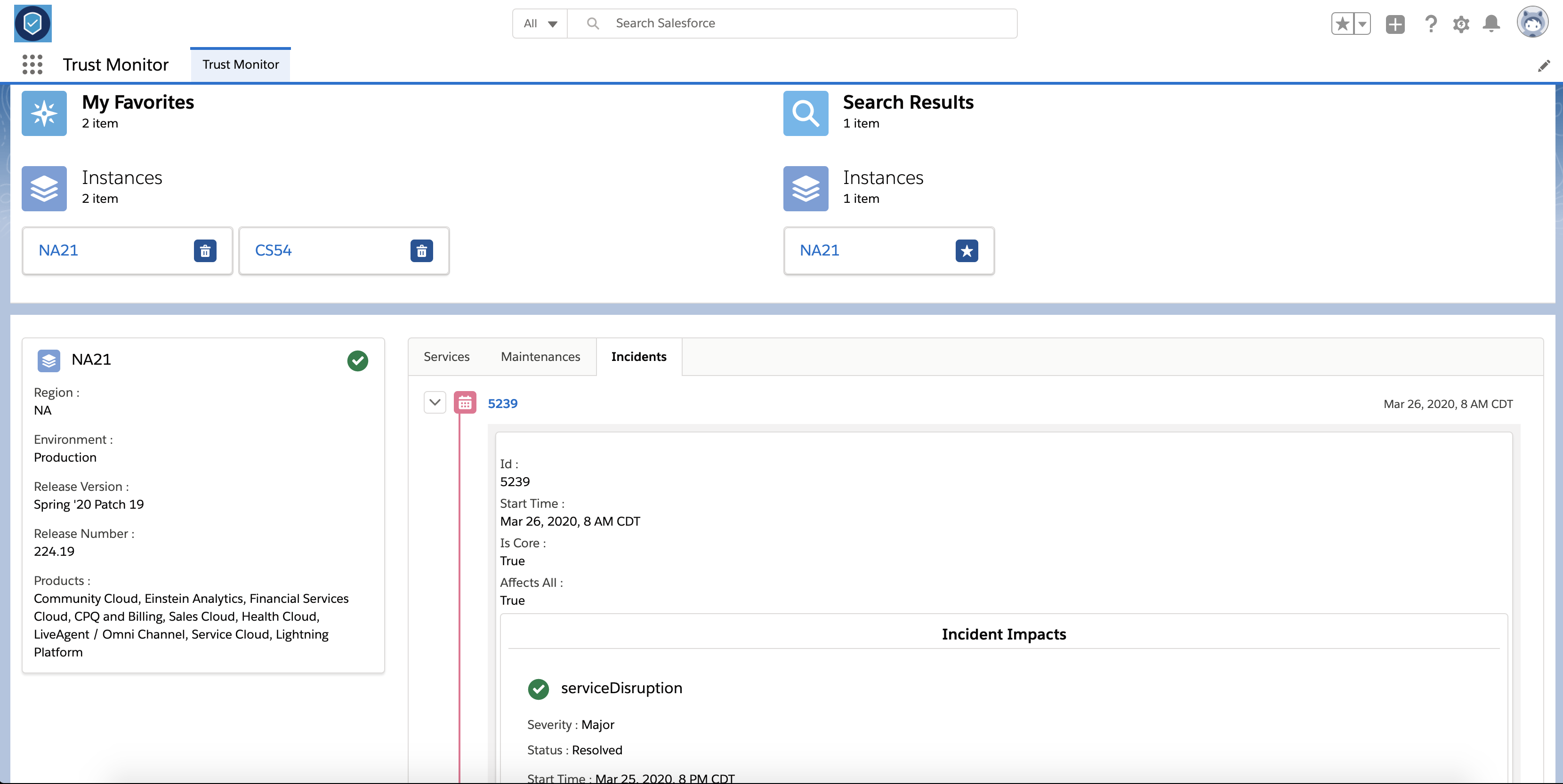This screenshot has height=784, width=1563.
Task: Open the user profile avatar
Action: tap(1533, 23)
